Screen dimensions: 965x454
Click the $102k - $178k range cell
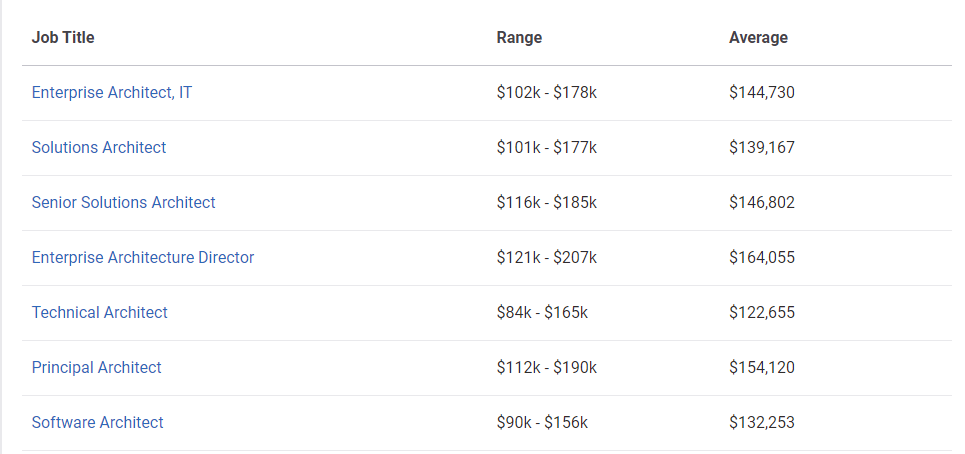(x=546, y=93)
